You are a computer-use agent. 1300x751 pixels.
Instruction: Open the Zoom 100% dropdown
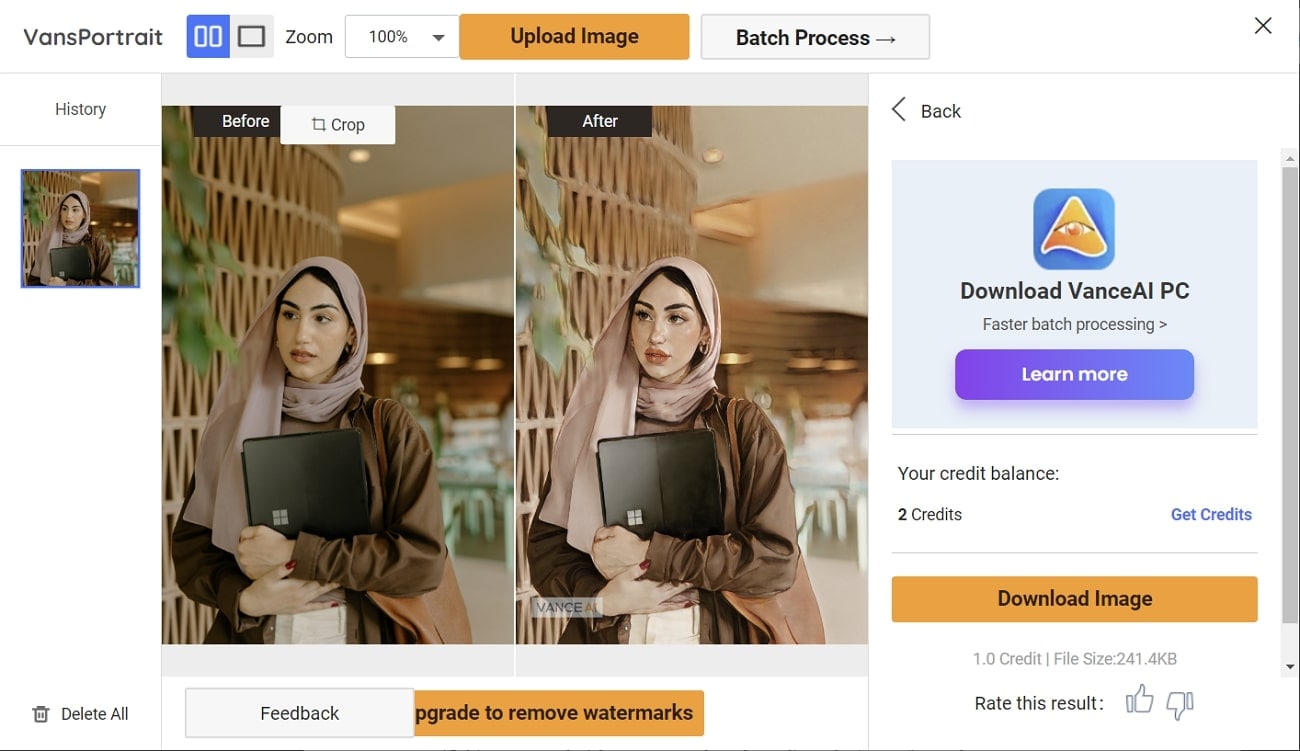(402, 37)
